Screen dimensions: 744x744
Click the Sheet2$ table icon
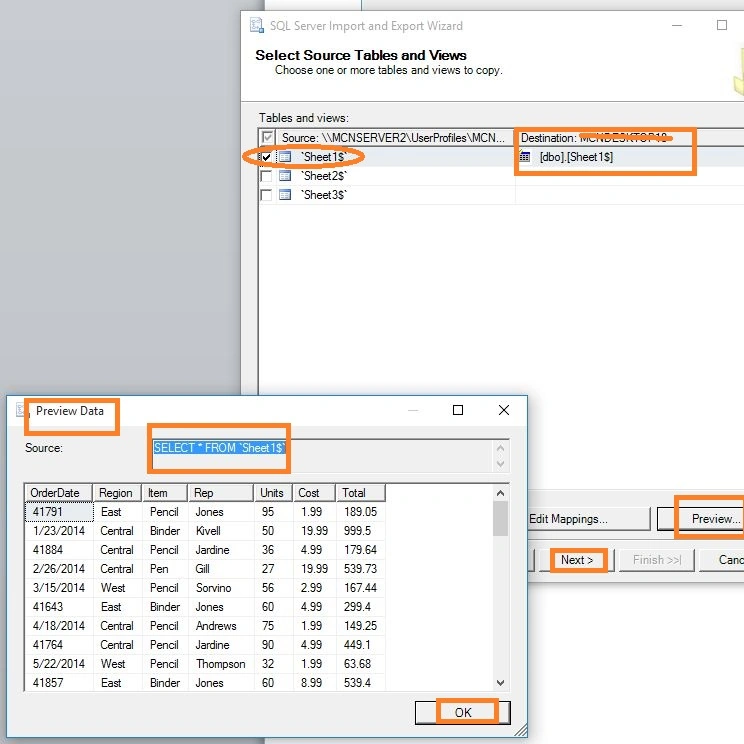pos(285,176)
